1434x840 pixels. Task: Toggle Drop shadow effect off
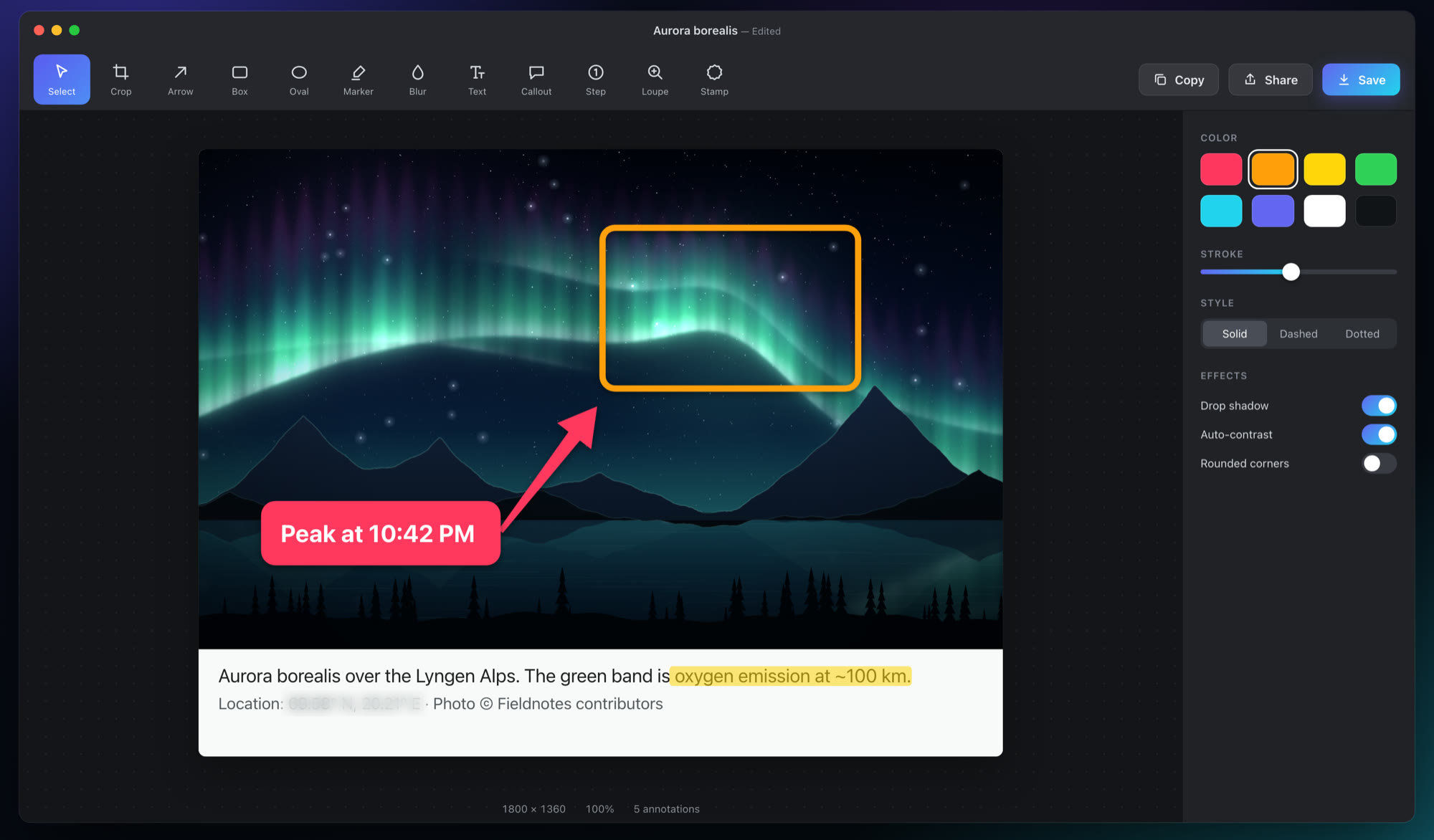coord(1379,406)
